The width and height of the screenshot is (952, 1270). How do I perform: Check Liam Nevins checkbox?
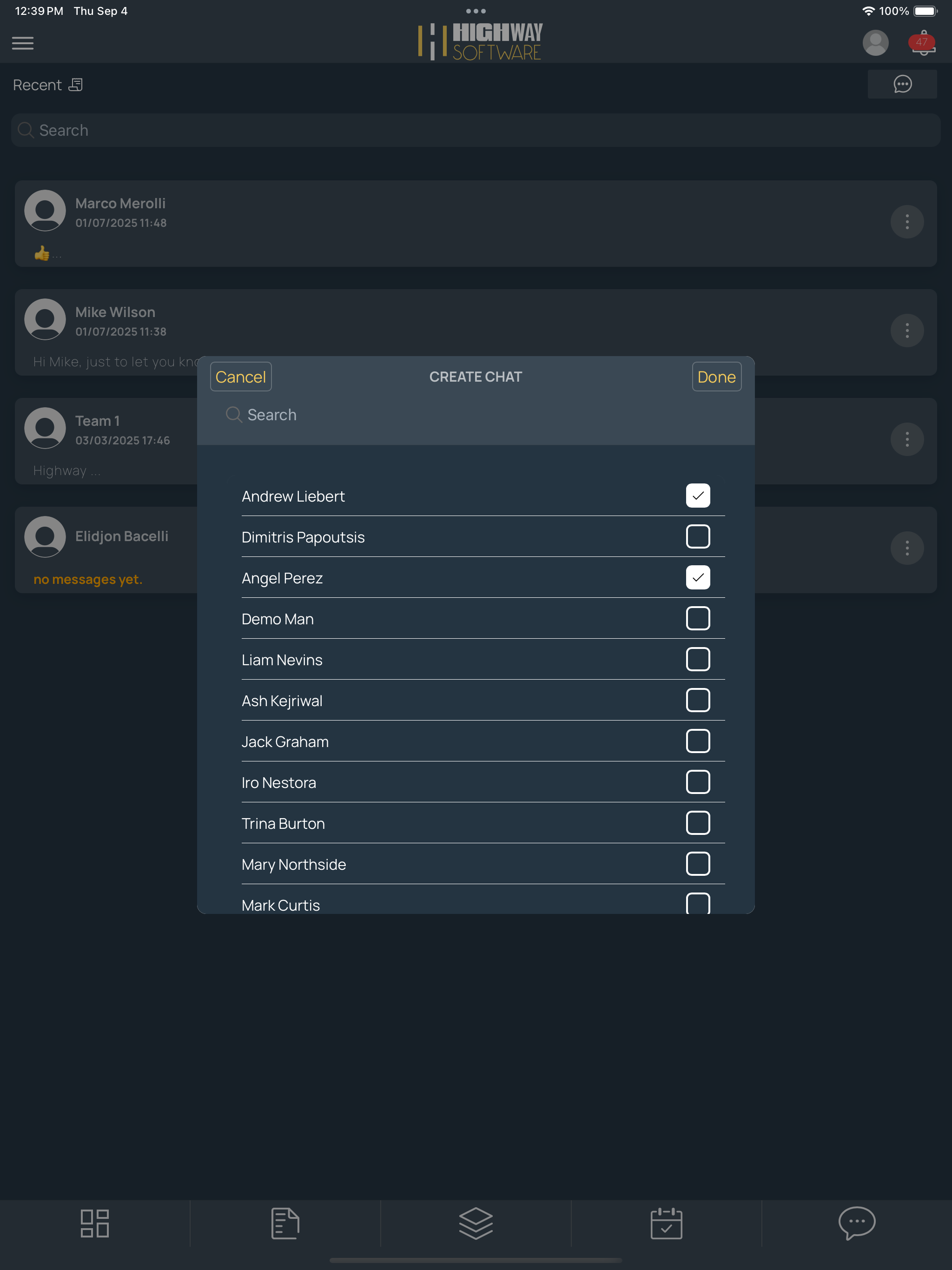[698, 659]
